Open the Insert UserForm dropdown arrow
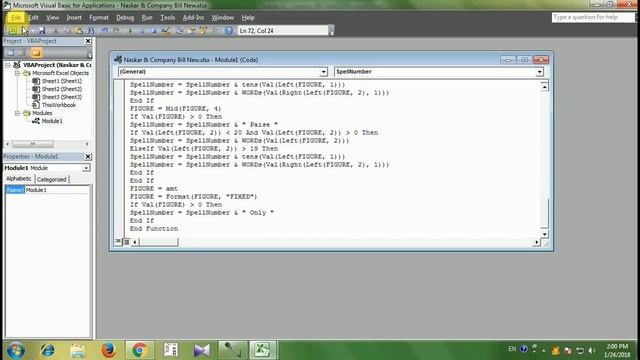The height and width of the screenshot is (360, 640). click(x=32, y=31)
